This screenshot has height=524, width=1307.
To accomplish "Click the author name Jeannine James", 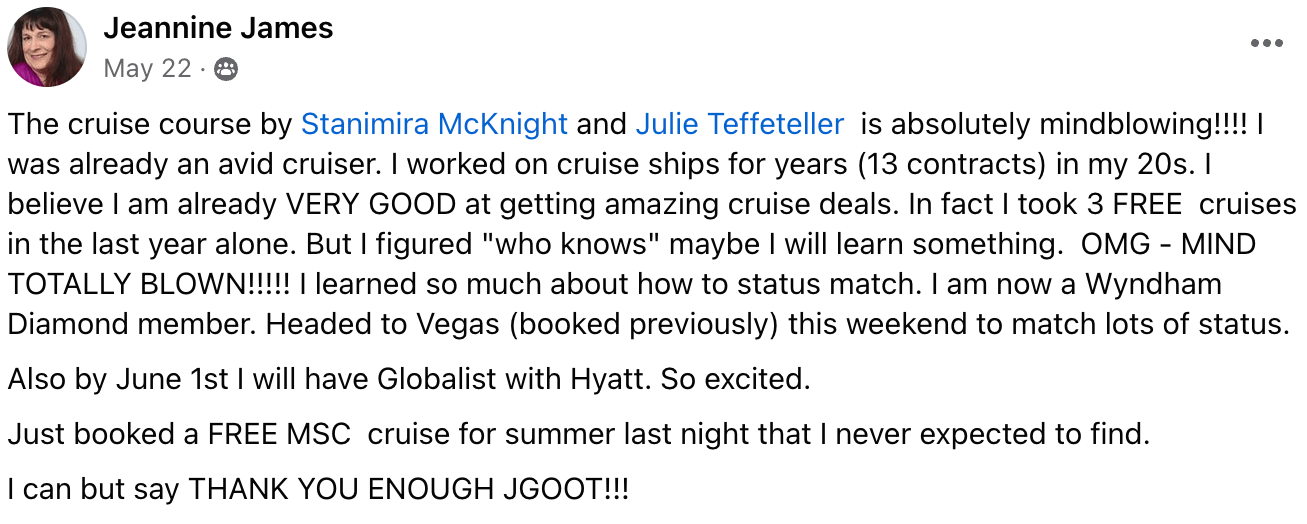I will pyautogui.click(x=218, y=29).
